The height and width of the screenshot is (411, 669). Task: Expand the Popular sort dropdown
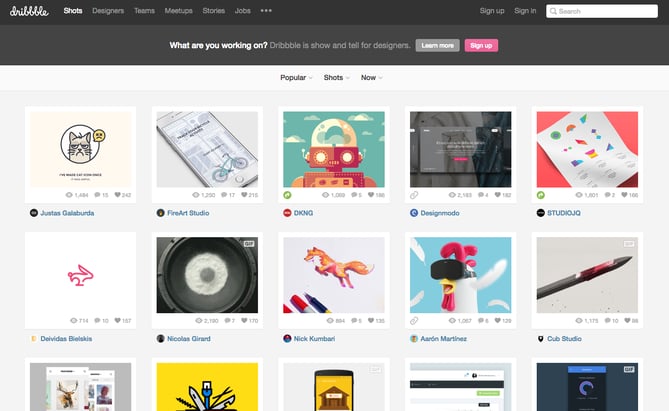[296, 77]
